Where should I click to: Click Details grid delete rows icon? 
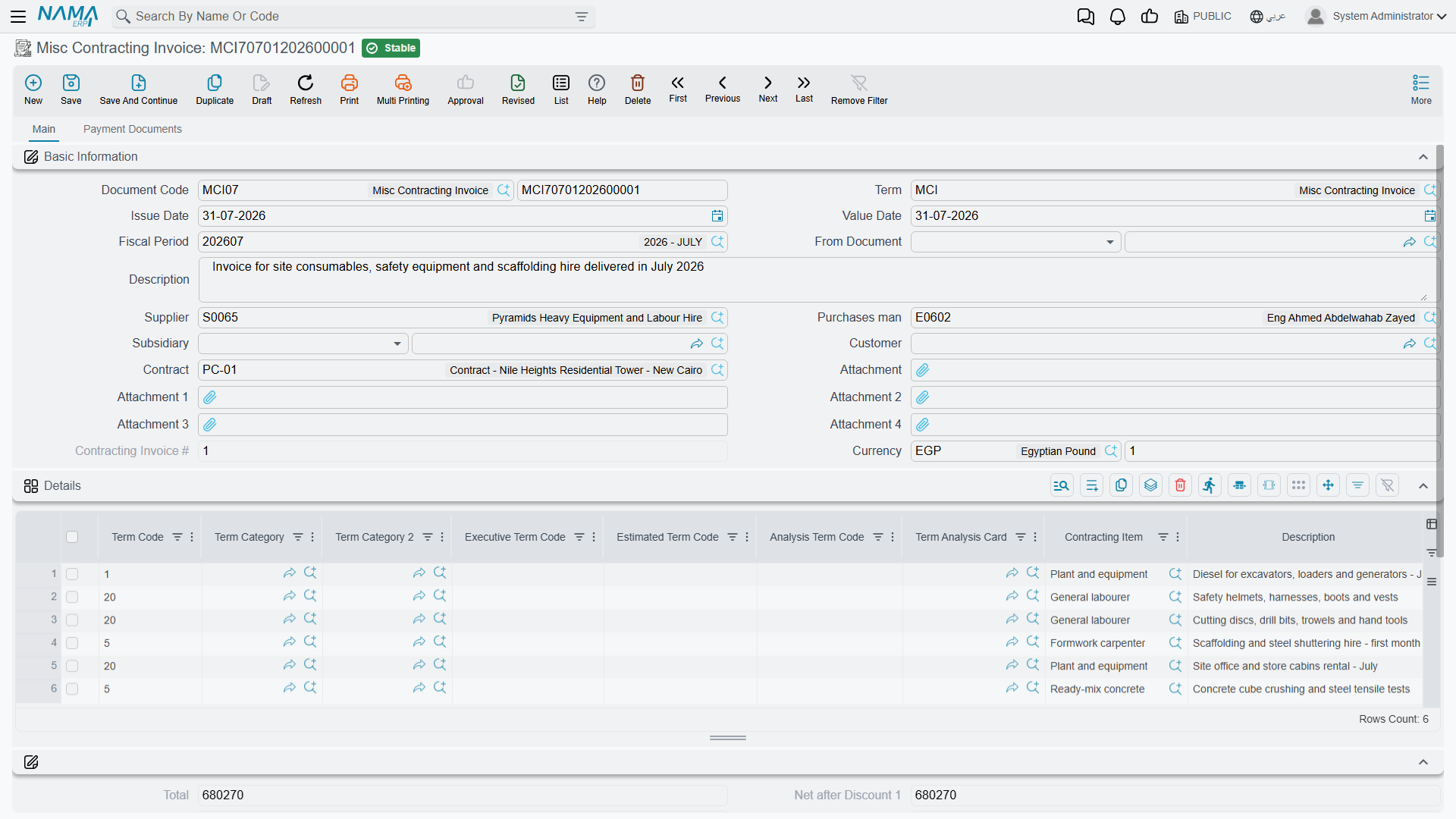click(x=1180, y=485)
